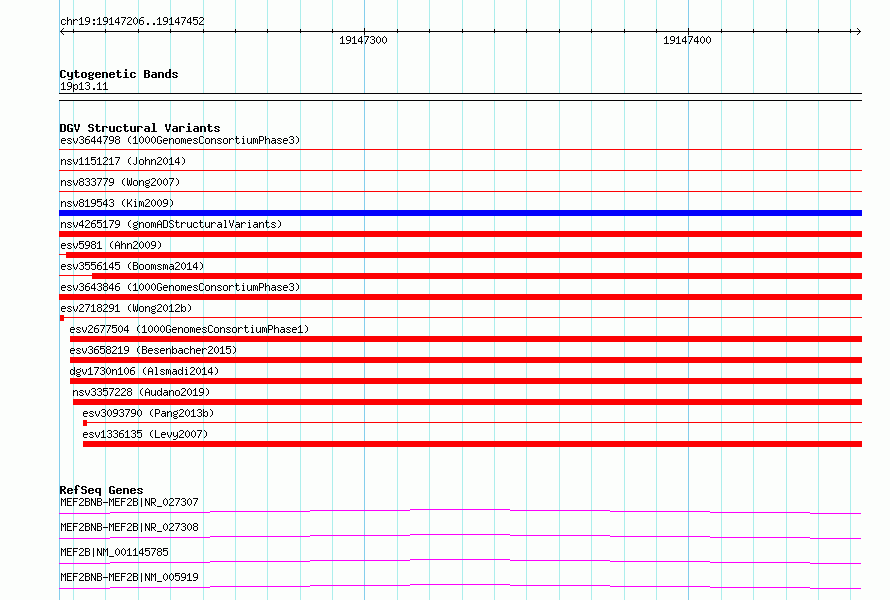Screen dimensions: 890x600
Task: Click the magenta line under MEF2BNB-MEF2B|NR_027307
Action: [x=460, y=511]
